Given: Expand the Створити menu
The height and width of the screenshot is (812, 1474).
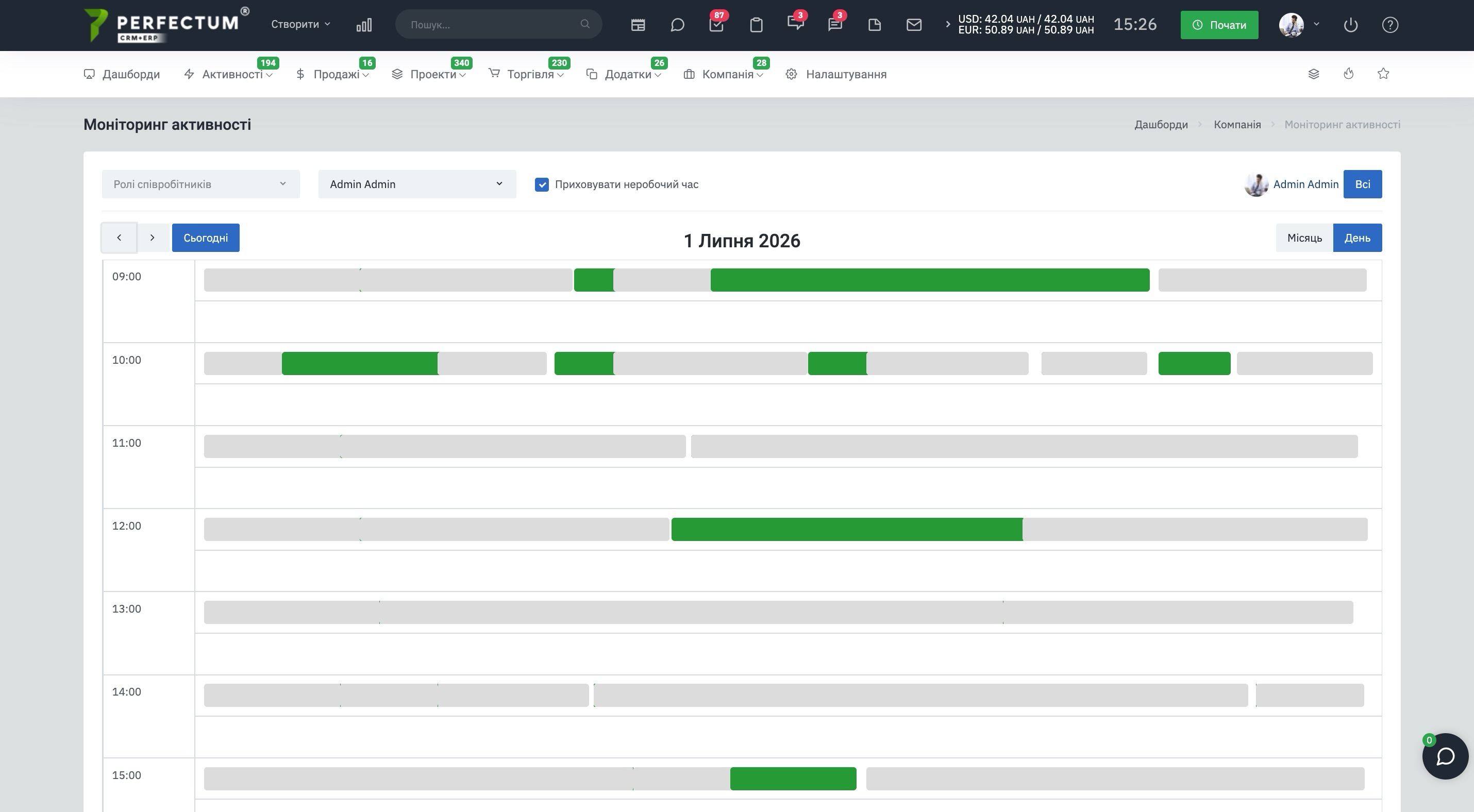Looking at the screenshot, I should [300, 24].
